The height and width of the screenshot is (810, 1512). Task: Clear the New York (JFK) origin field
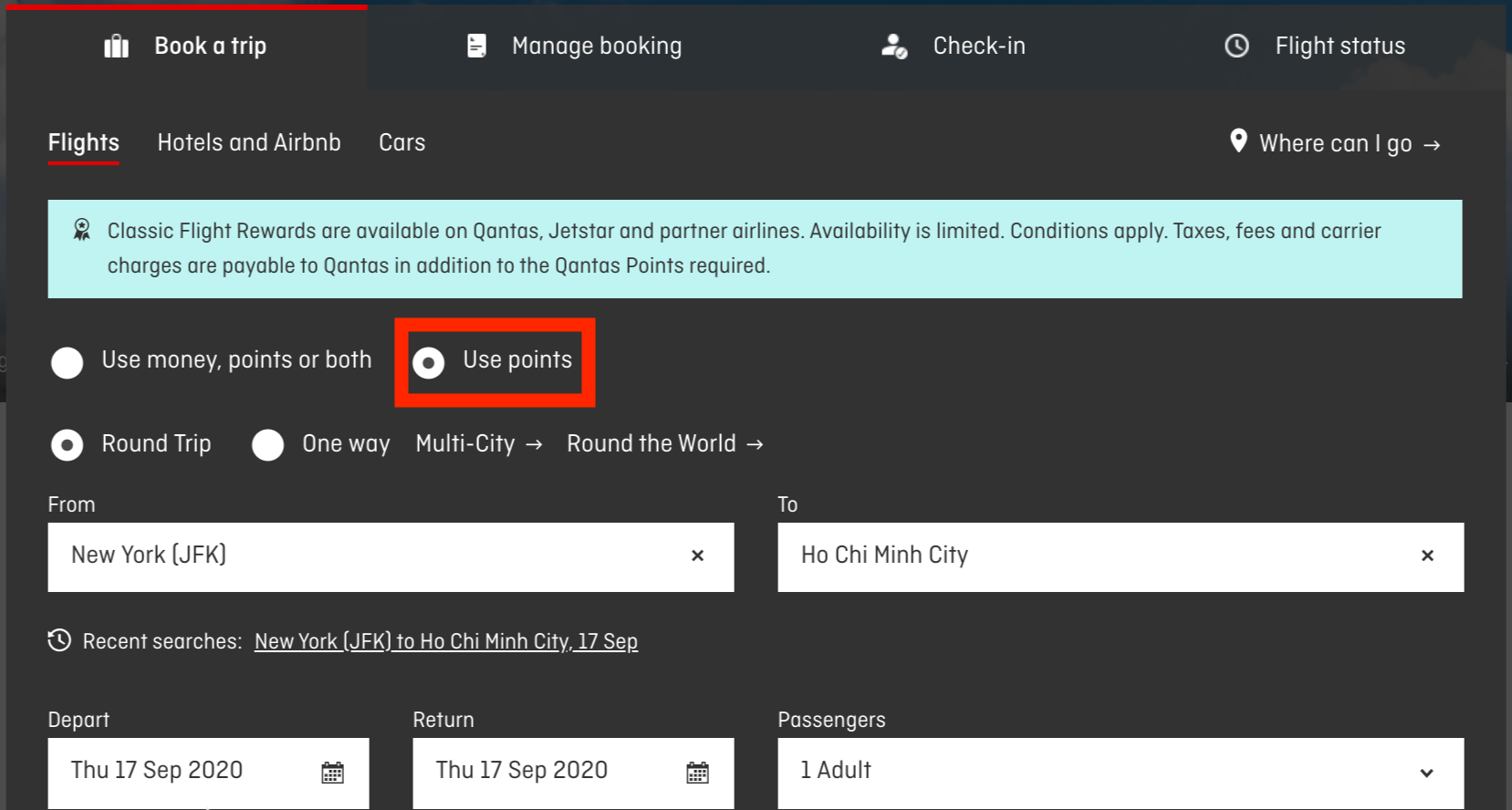click(697, 556)
